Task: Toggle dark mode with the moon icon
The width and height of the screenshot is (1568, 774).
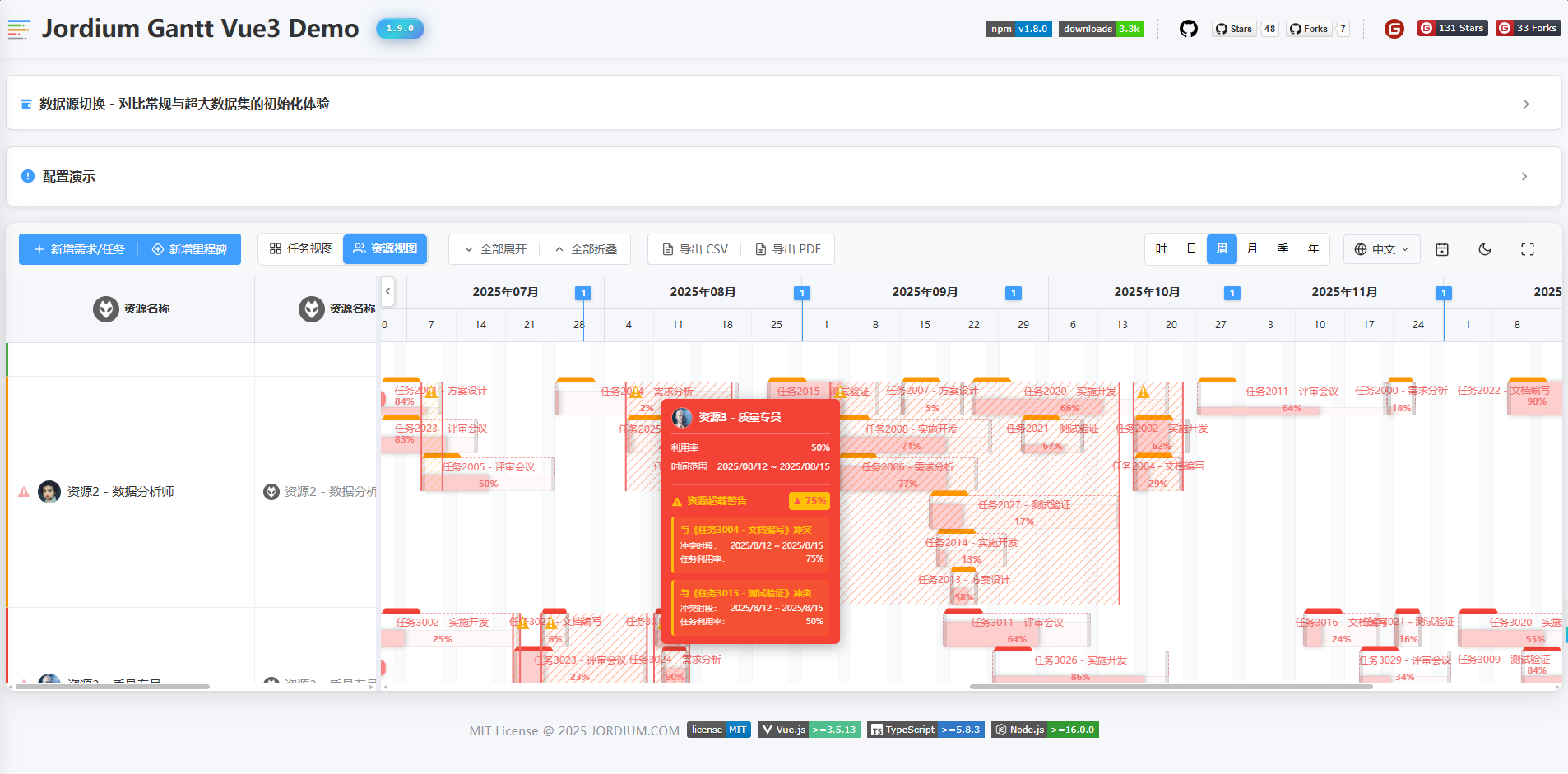Action: 1485,249
